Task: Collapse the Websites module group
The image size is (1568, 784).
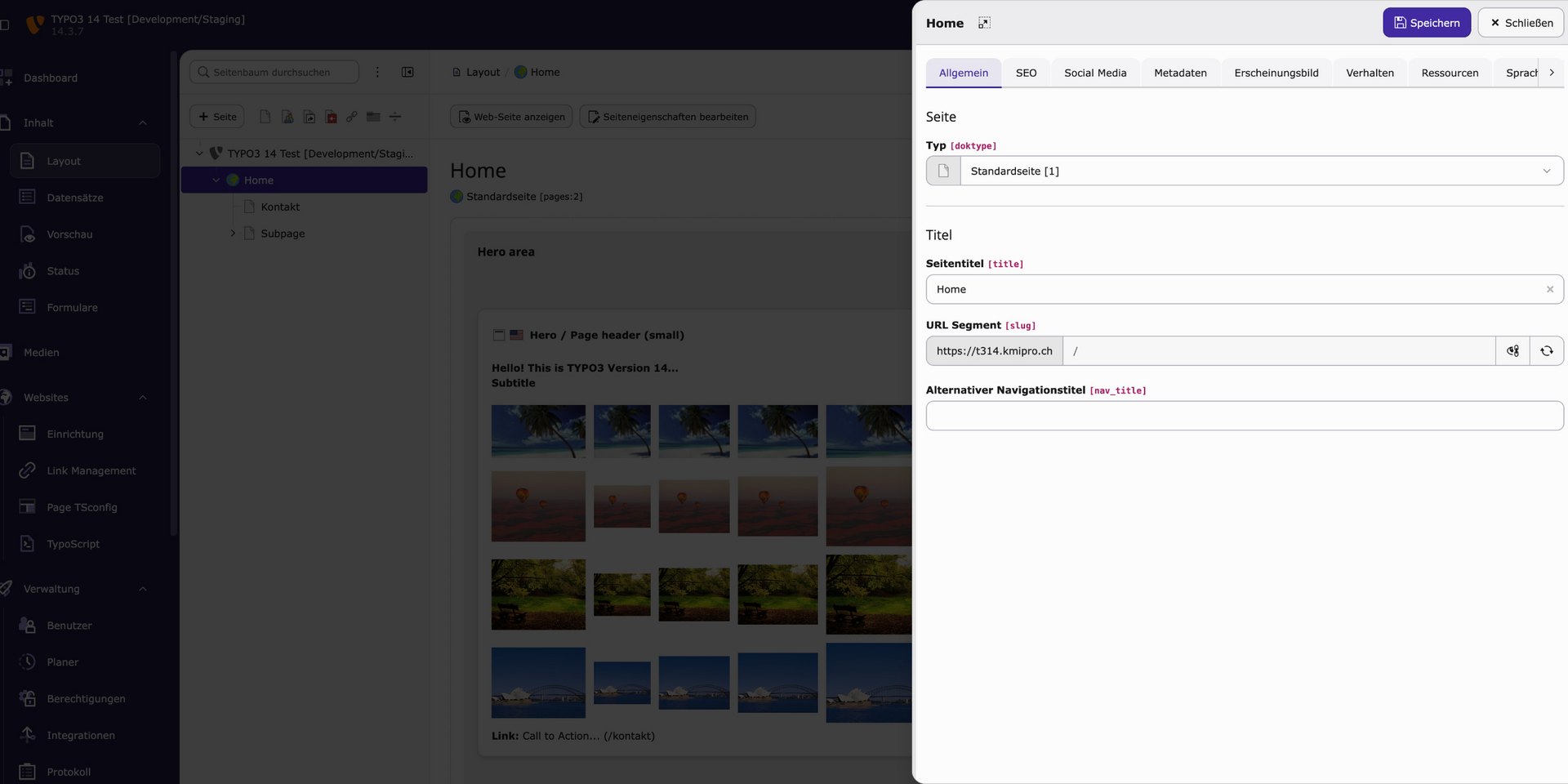Action: pyautogui.click(x=143, y=398)
